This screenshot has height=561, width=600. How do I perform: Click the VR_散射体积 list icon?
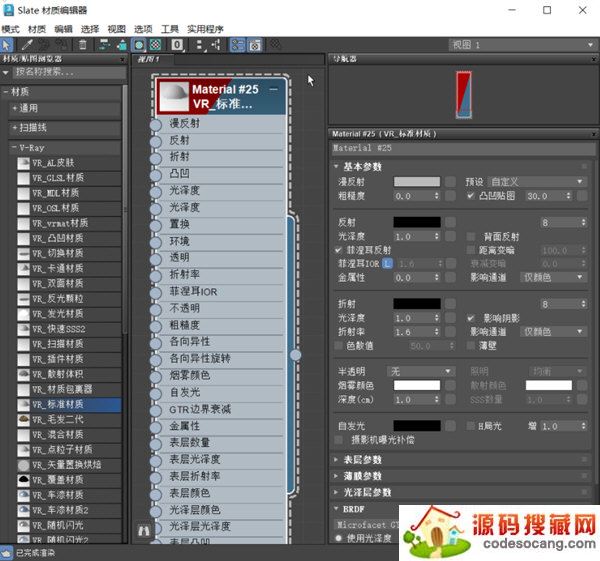point(24,374)
